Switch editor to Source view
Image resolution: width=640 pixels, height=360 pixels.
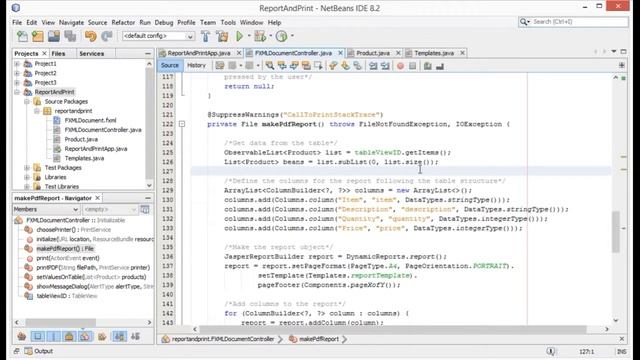coord(170,65)
